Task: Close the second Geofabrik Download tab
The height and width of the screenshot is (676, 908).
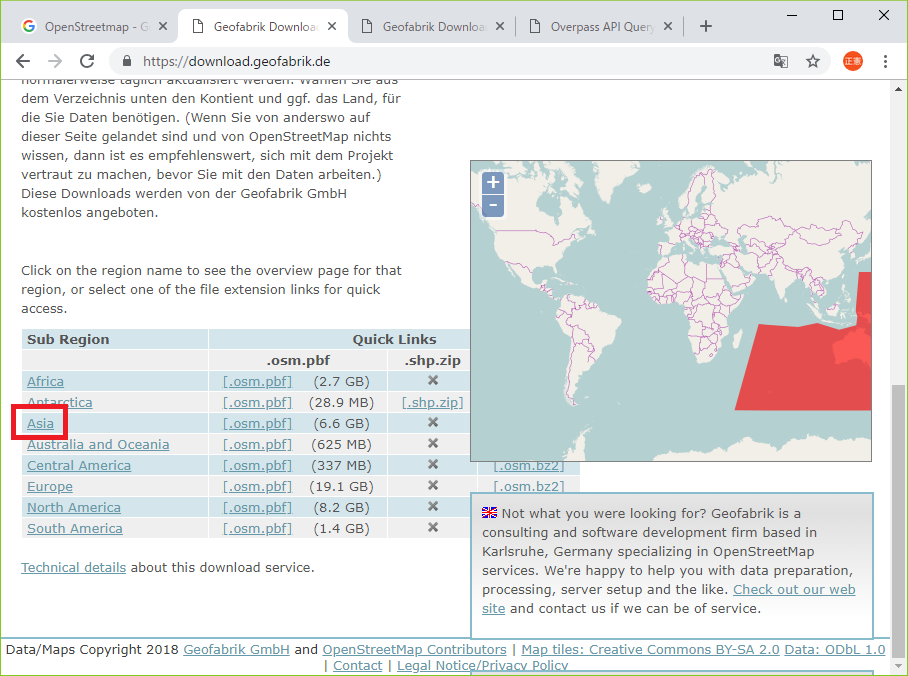Action: click(500, 26)
